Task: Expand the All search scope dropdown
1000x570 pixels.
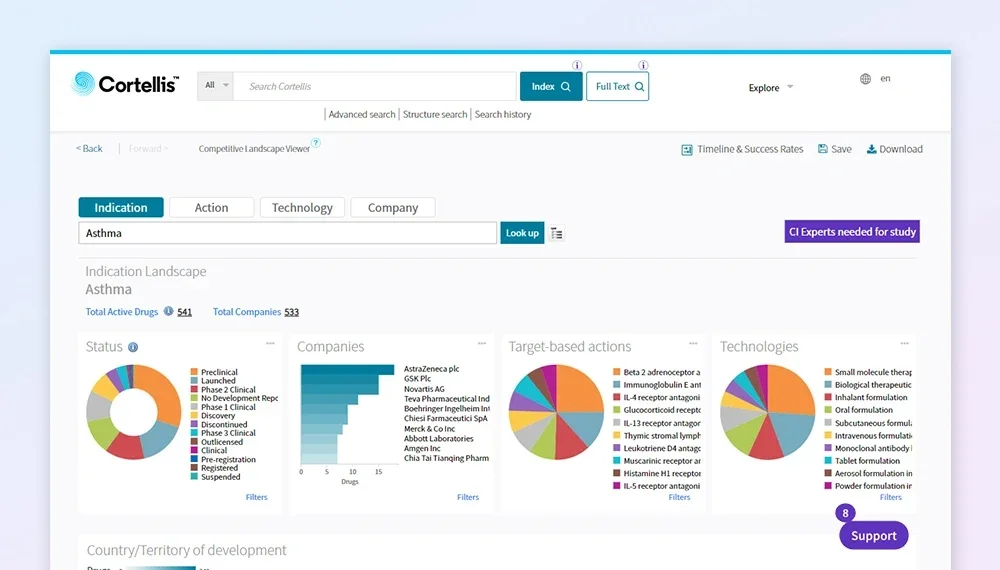Action: 216,86
